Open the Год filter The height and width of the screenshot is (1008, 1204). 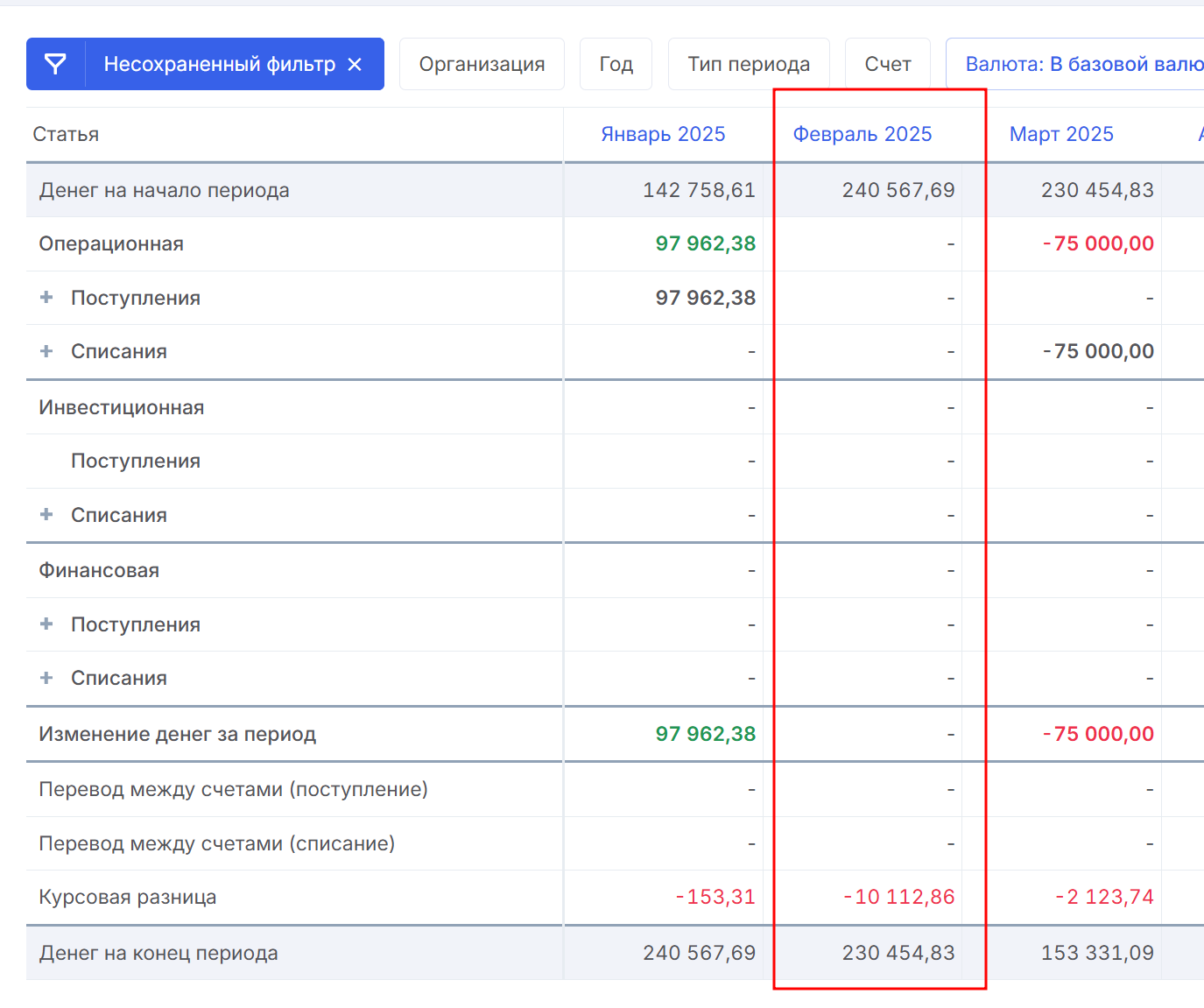tap(616, 64)
